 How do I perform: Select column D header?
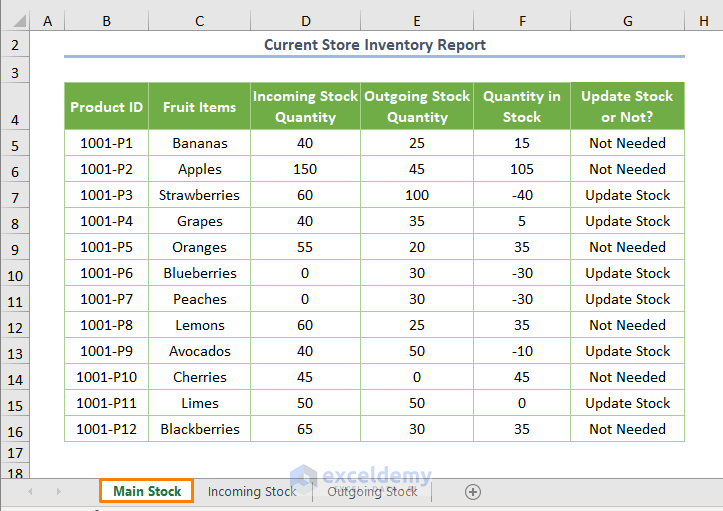(305, 20)
